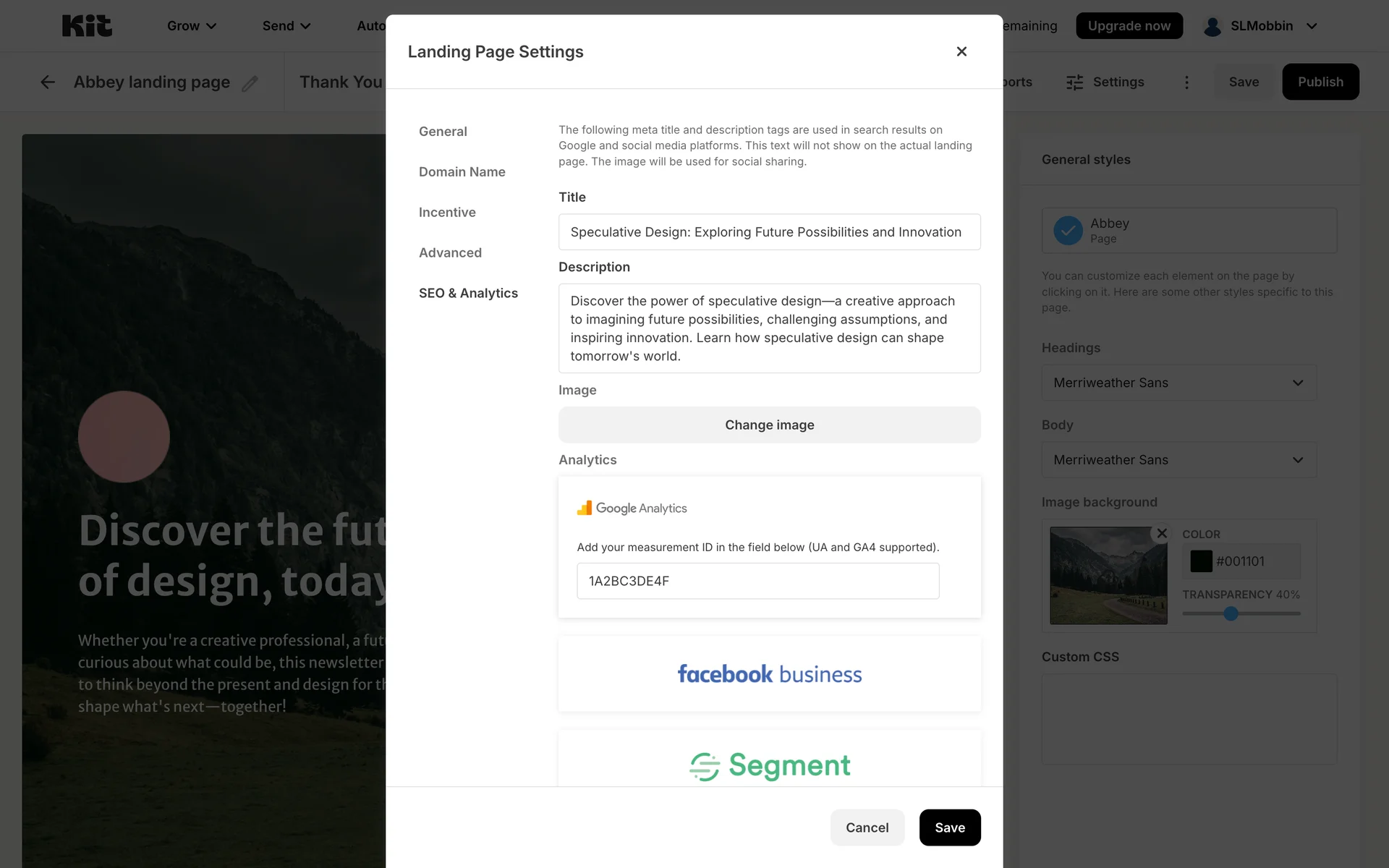Click Cancel in the dialog
Screen dimensions: 1389x868
[x=867, y=827]
